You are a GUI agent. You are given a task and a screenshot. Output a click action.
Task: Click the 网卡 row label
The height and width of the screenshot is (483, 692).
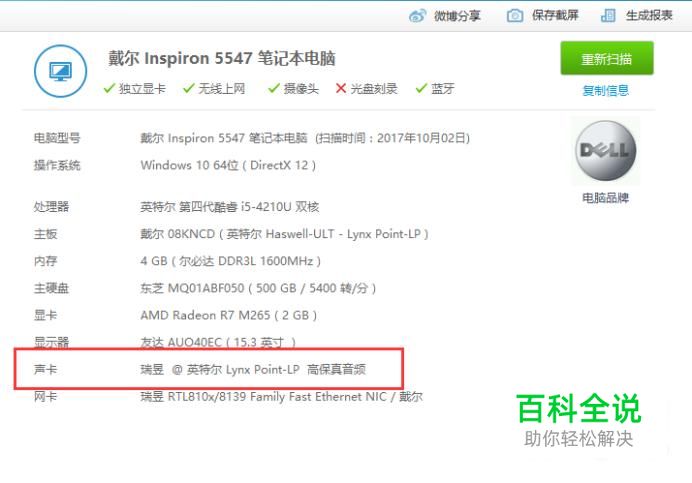[45, 396]
